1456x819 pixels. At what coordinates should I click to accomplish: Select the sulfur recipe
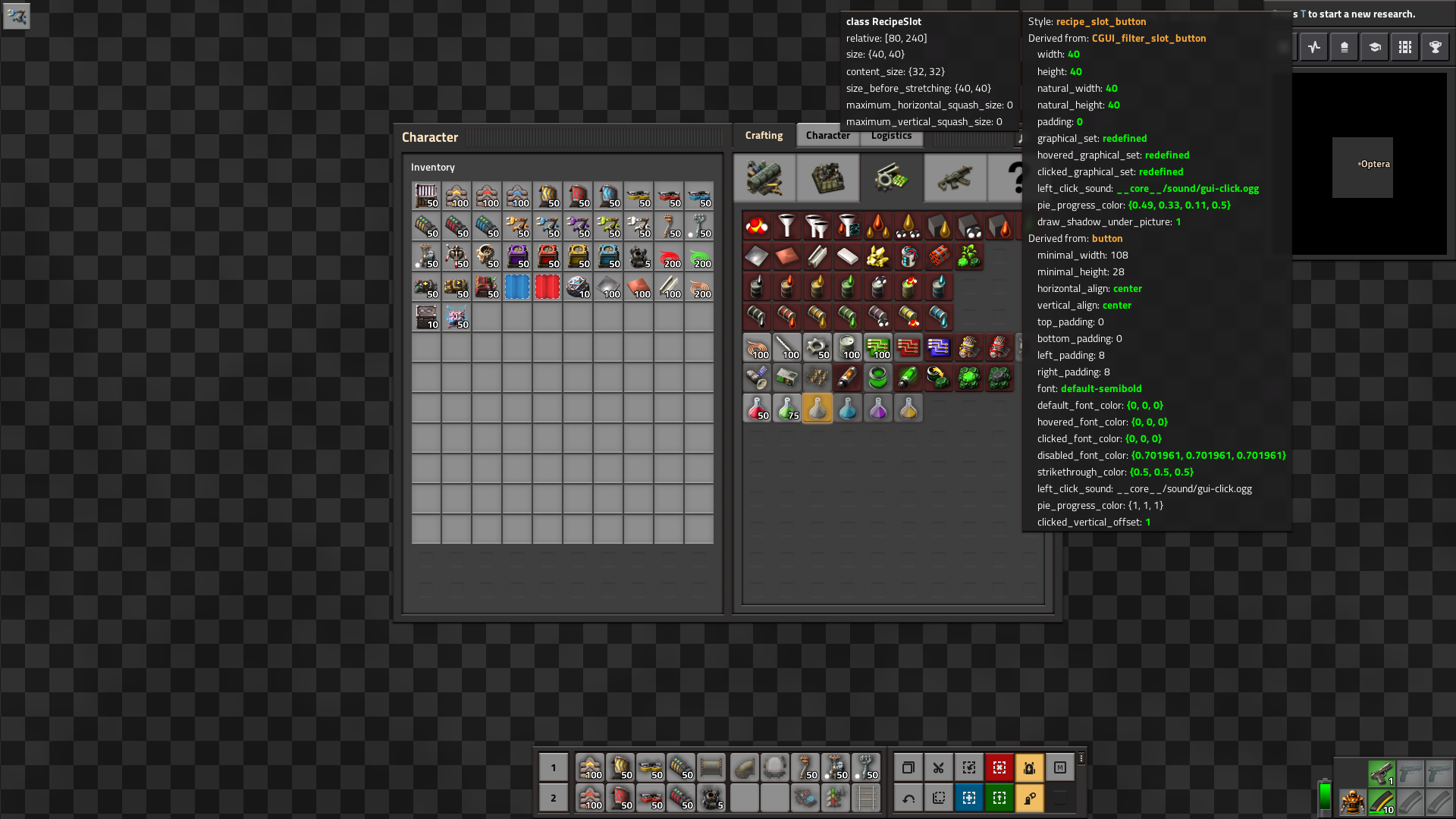[878, 256]
